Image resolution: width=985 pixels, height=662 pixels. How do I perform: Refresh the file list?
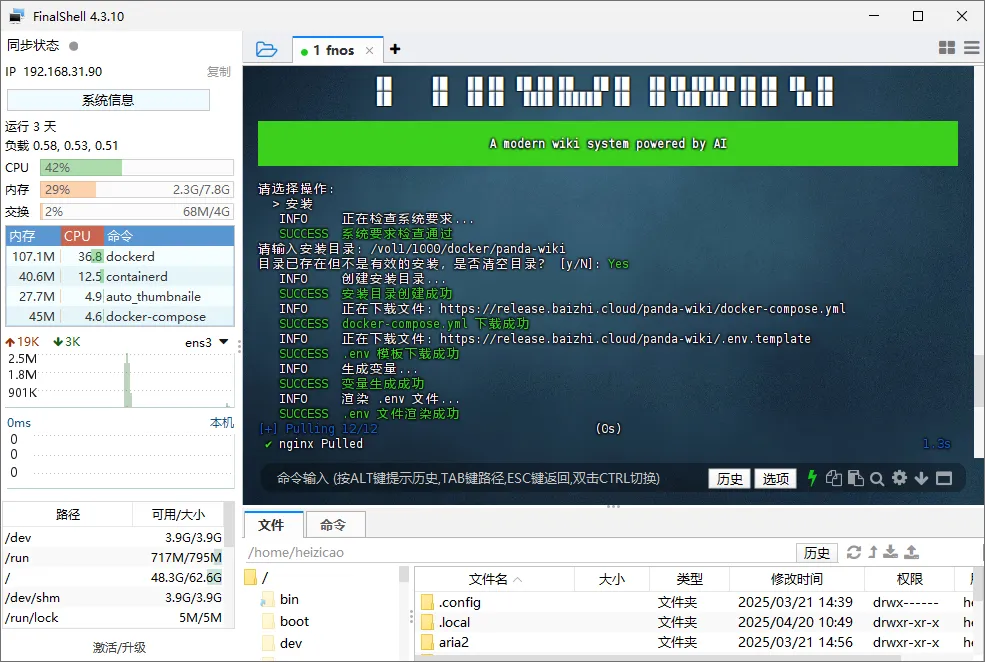click(854, 552)
